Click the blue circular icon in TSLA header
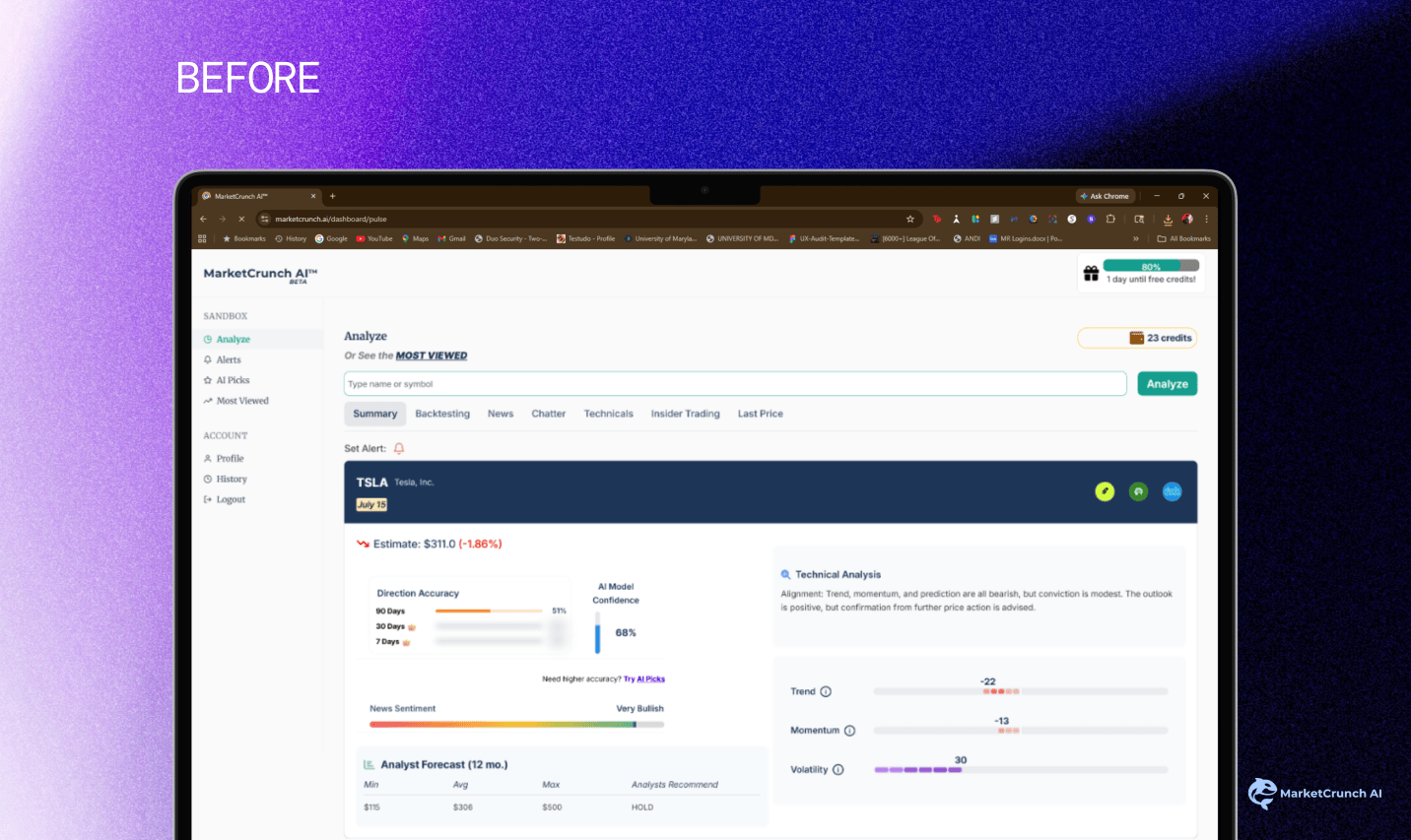Screen dimensions: 1411x840 click(1172, 491)
